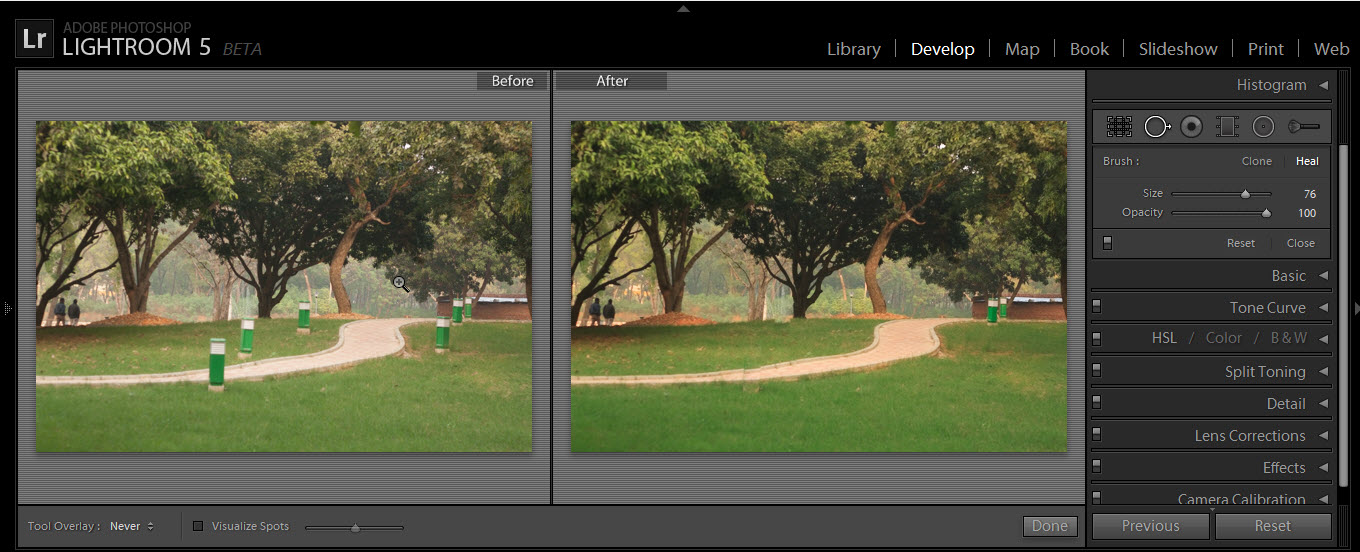Viewport: 1360px width, 552px height.
Task: Select the Crop Overlay tool
Action: tap(1119, 126)
